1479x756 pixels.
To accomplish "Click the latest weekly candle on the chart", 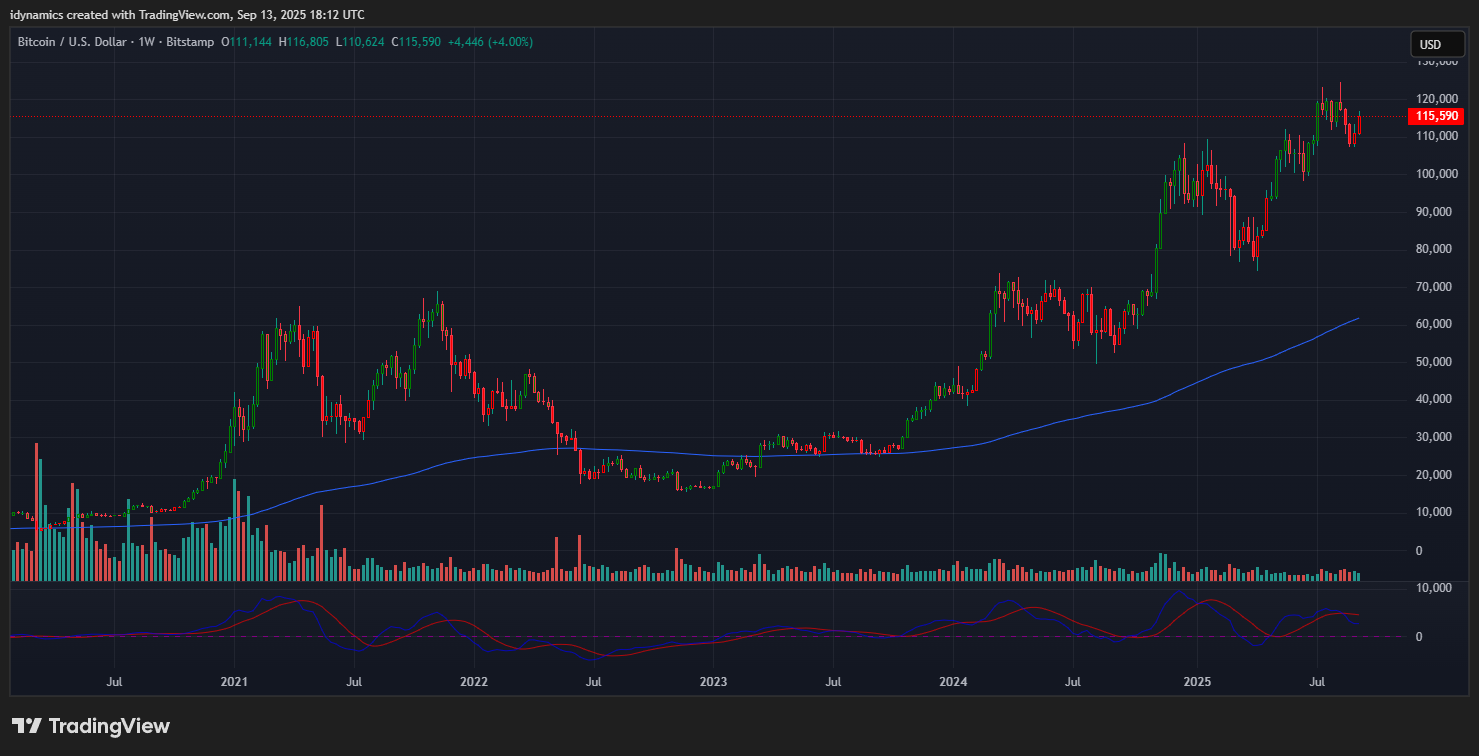I will [1359, 124].
